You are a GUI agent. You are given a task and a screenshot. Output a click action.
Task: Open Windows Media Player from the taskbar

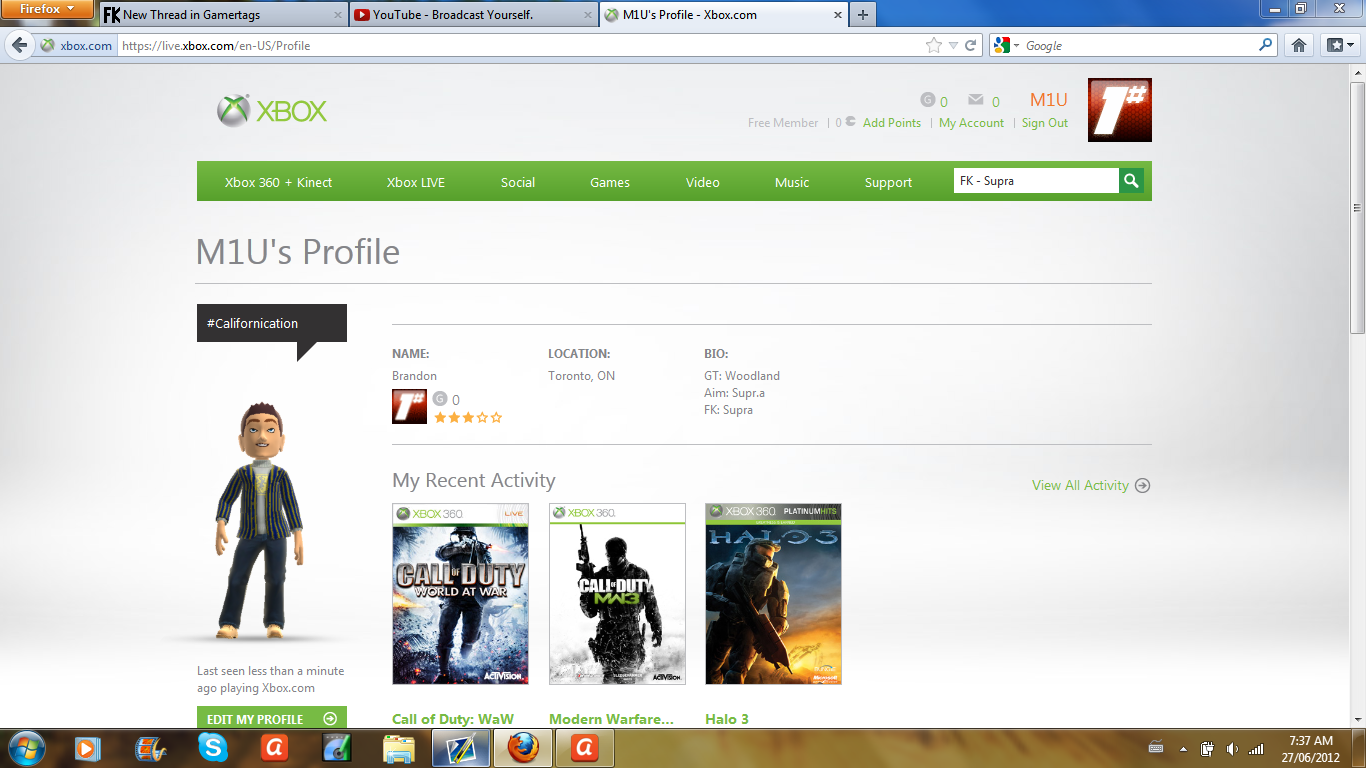coord(88,748)
